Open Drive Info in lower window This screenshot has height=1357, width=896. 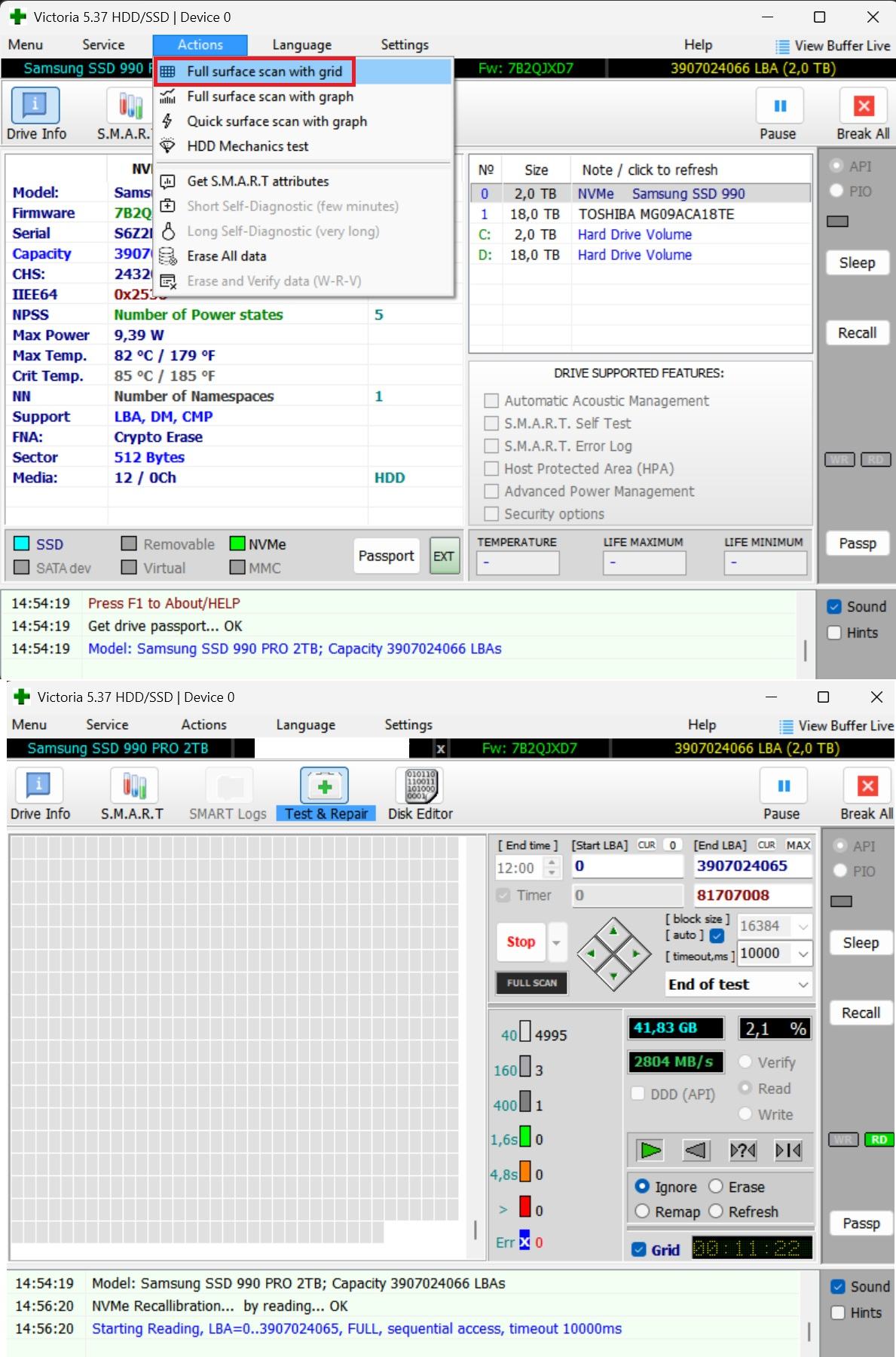pos(40,795)
